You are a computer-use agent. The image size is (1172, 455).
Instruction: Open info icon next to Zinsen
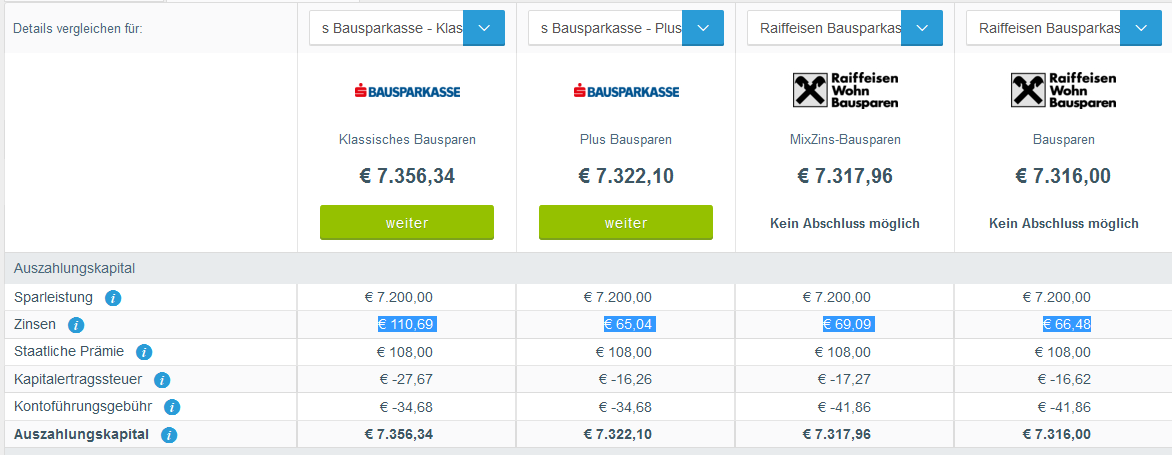coord(75,326)
